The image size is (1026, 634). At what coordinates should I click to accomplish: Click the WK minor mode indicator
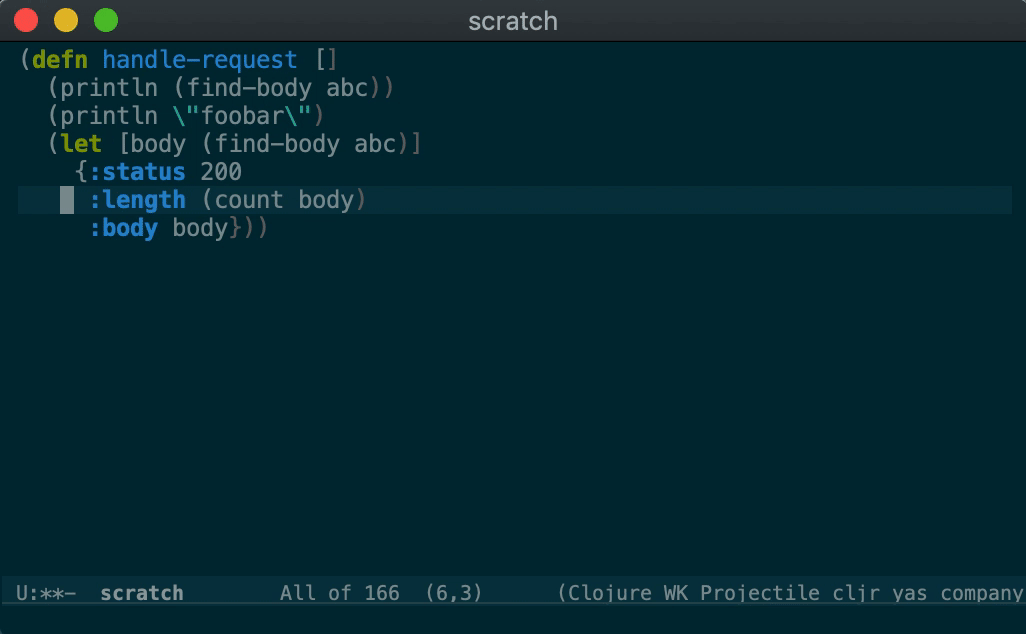click(x=677, y=593)
